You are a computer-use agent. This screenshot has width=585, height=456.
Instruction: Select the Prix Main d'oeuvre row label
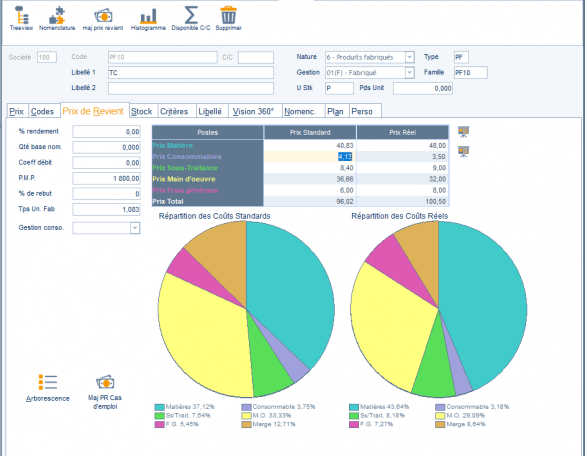[x=184, y=179]
